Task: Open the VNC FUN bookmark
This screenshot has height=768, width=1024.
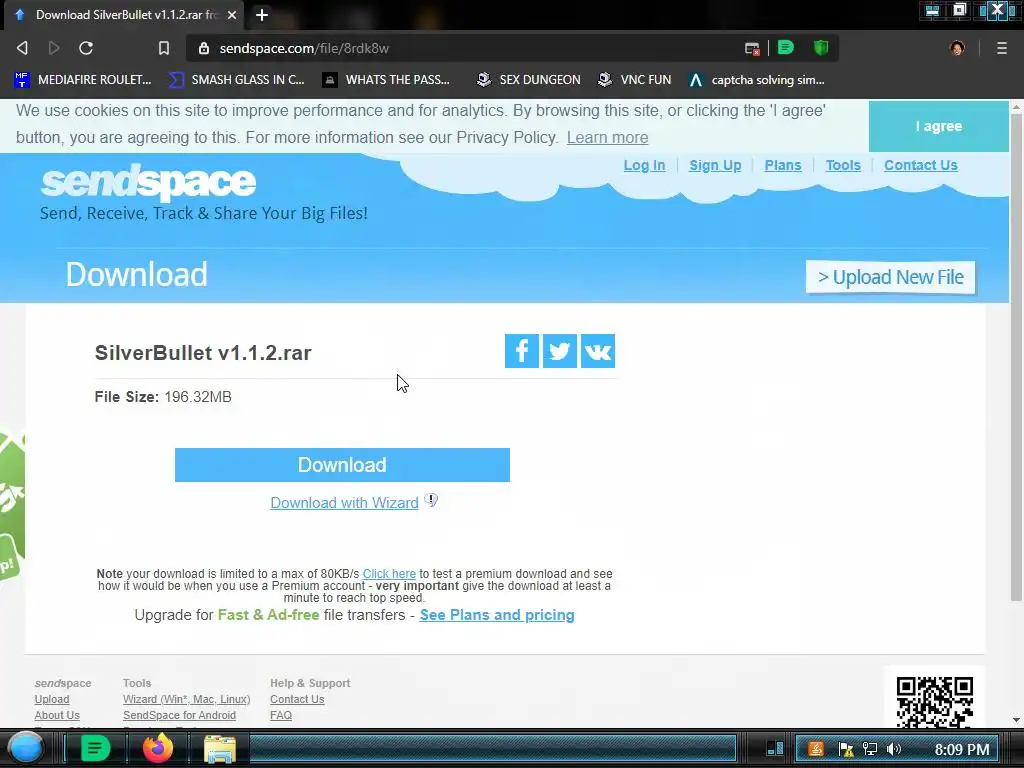Action: 635,80
